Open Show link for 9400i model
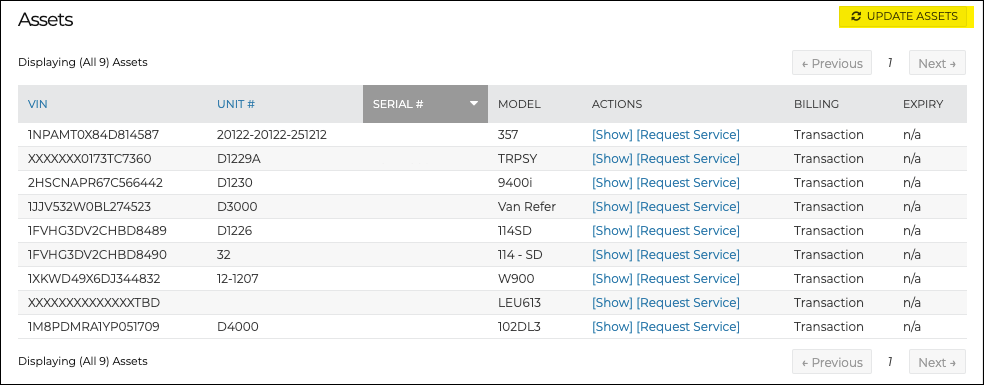The width and height of the screenshot is (984, 385). pos(612,183)
